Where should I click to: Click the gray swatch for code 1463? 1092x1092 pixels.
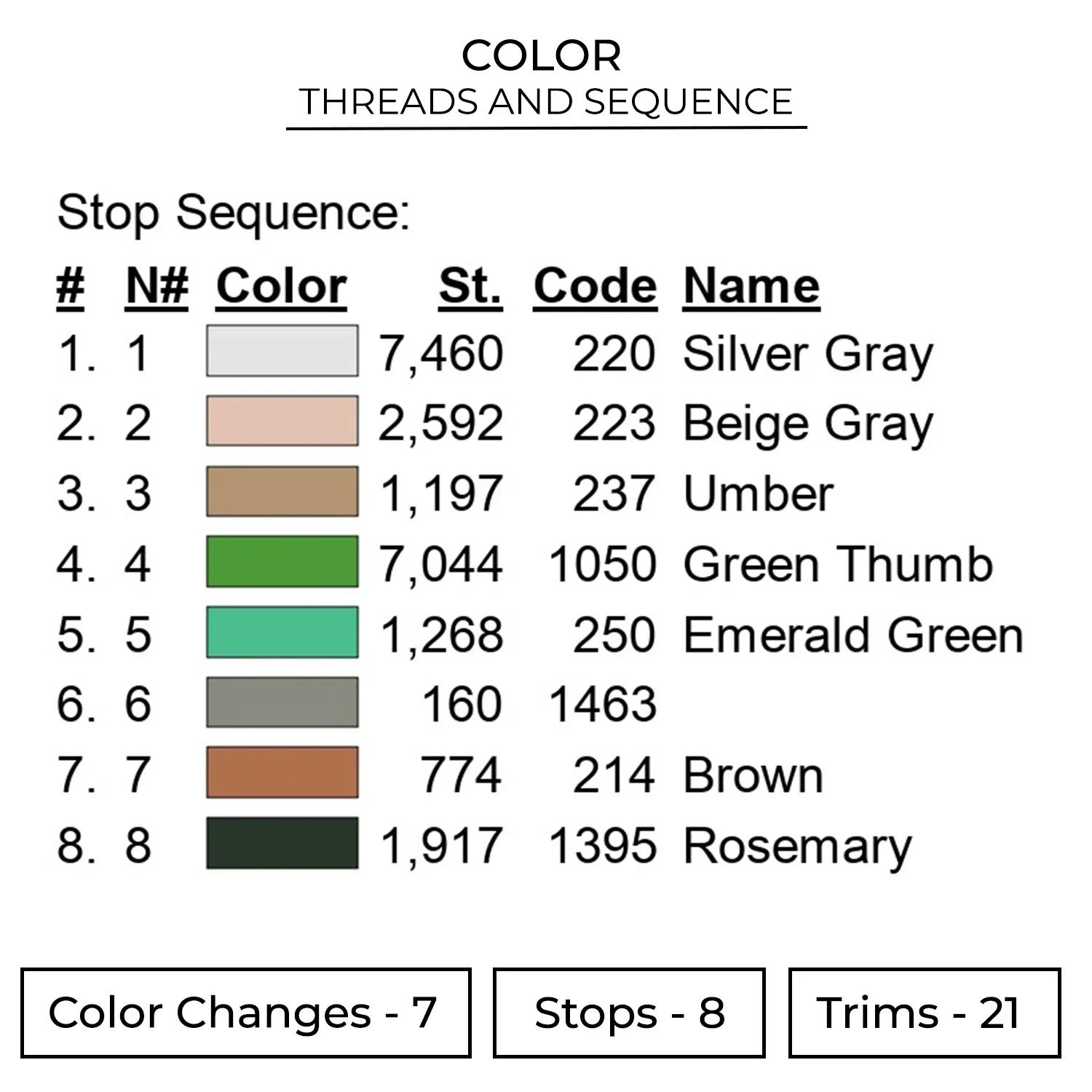pyautogui.click(x=282, y=703)
